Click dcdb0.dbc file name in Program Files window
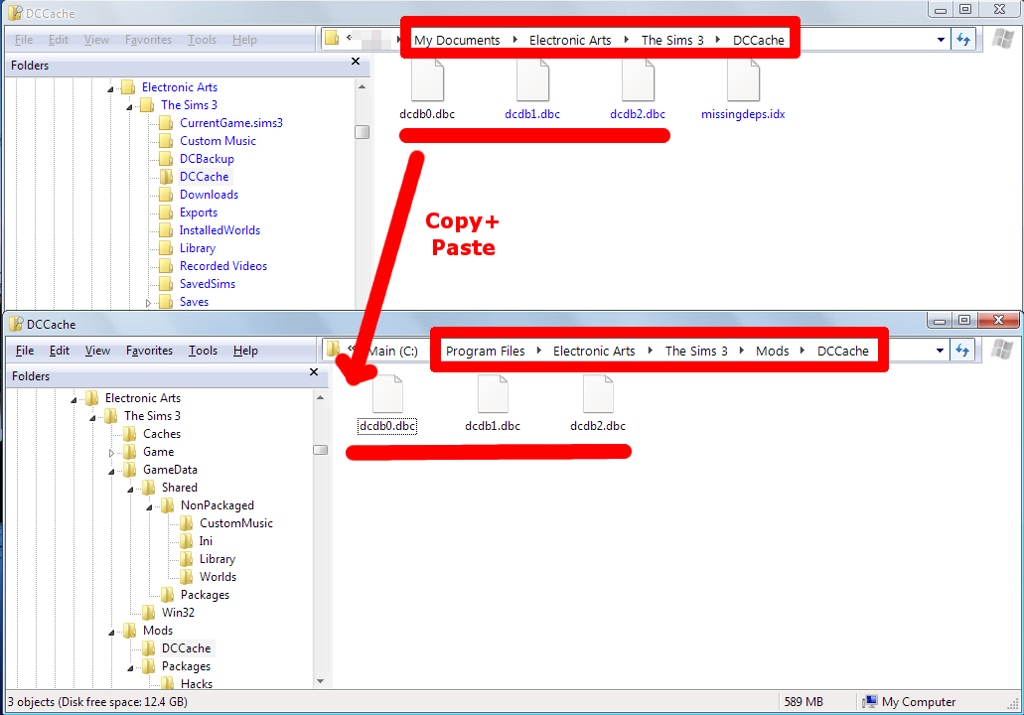 [387, 426]
